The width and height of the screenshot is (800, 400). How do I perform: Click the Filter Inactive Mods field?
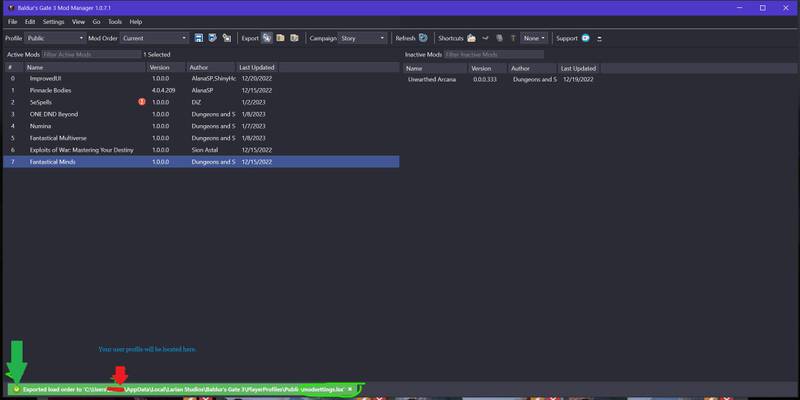(x=494, y=54)
